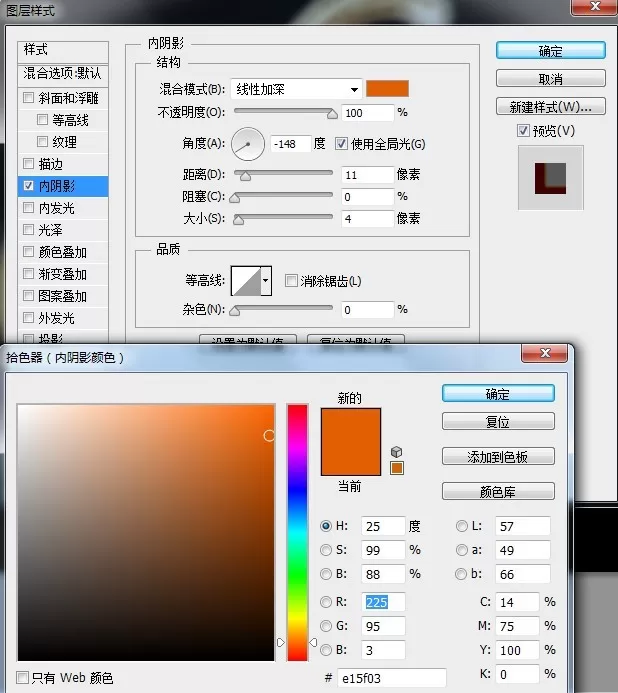Click the C cyan value field 14

(x=517, y=602)
